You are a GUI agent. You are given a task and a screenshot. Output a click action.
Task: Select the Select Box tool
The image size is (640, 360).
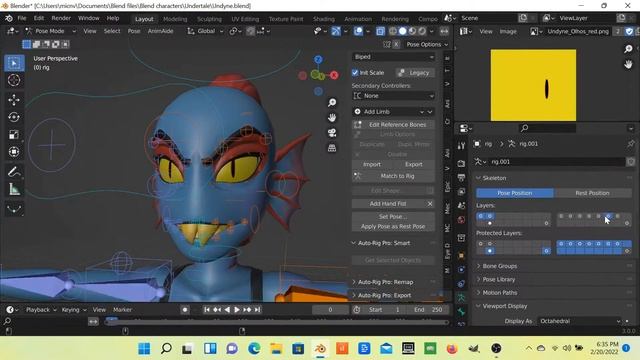pos(14,63)
